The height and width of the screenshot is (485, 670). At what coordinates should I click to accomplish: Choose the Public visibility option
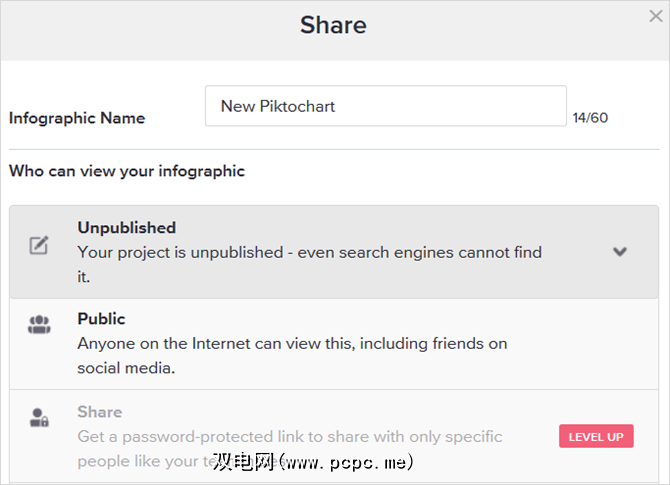(101, 319)
